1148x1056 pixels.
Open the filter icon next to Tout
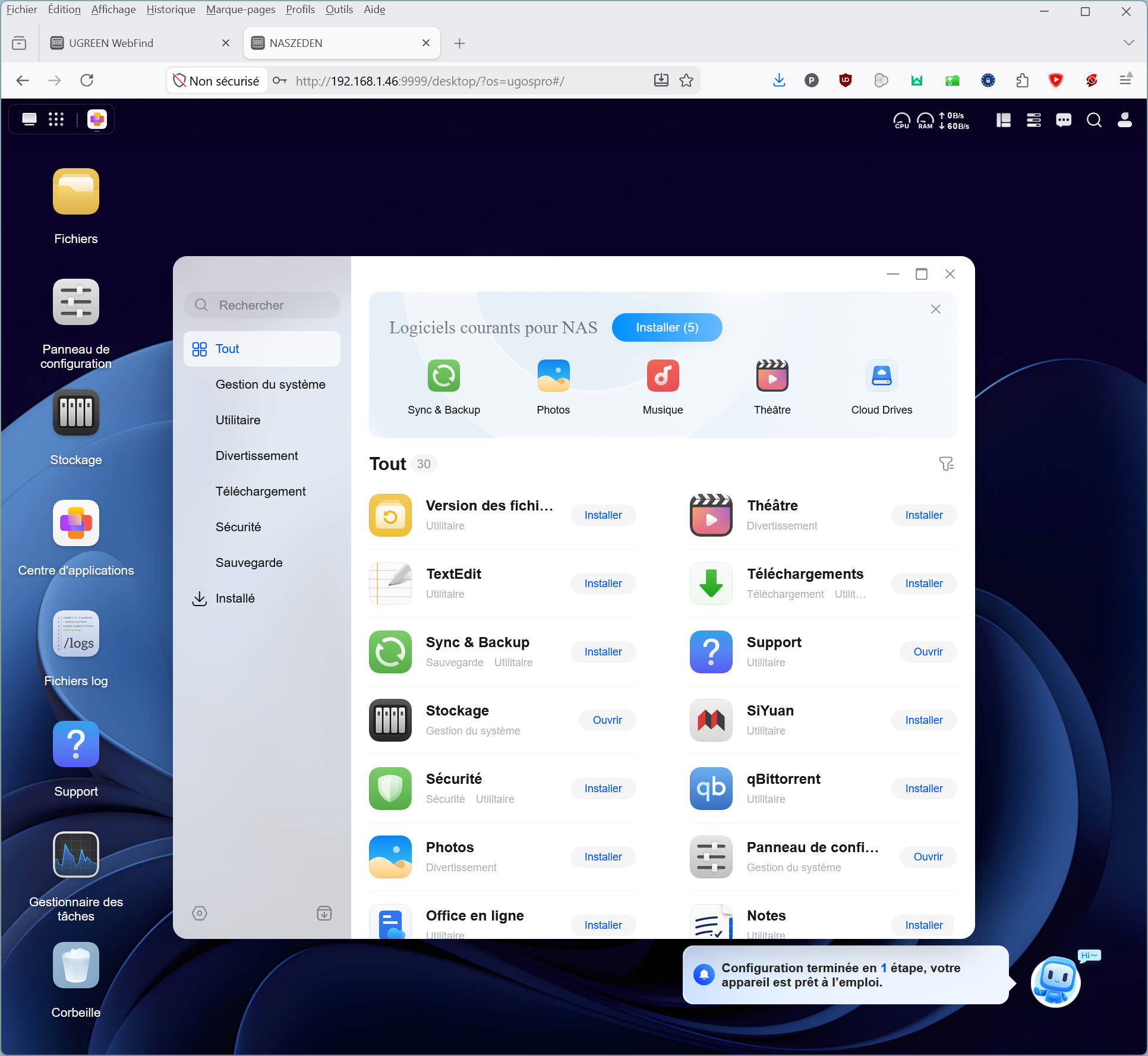947,464
